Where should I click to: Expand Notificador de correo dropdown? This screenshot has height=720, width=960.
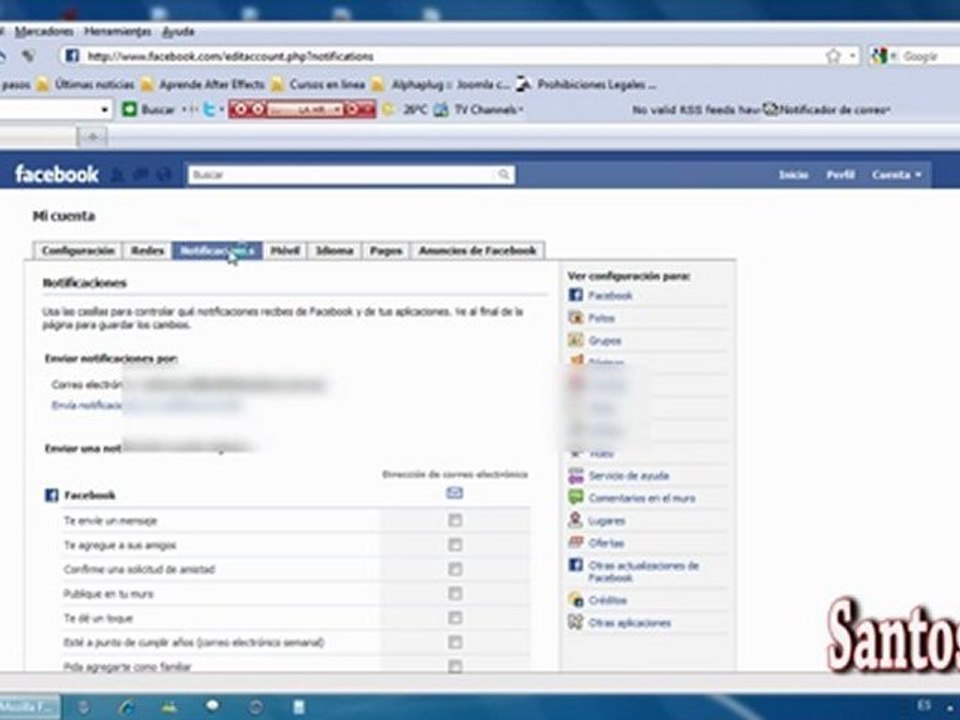click(x=888, y=110)
